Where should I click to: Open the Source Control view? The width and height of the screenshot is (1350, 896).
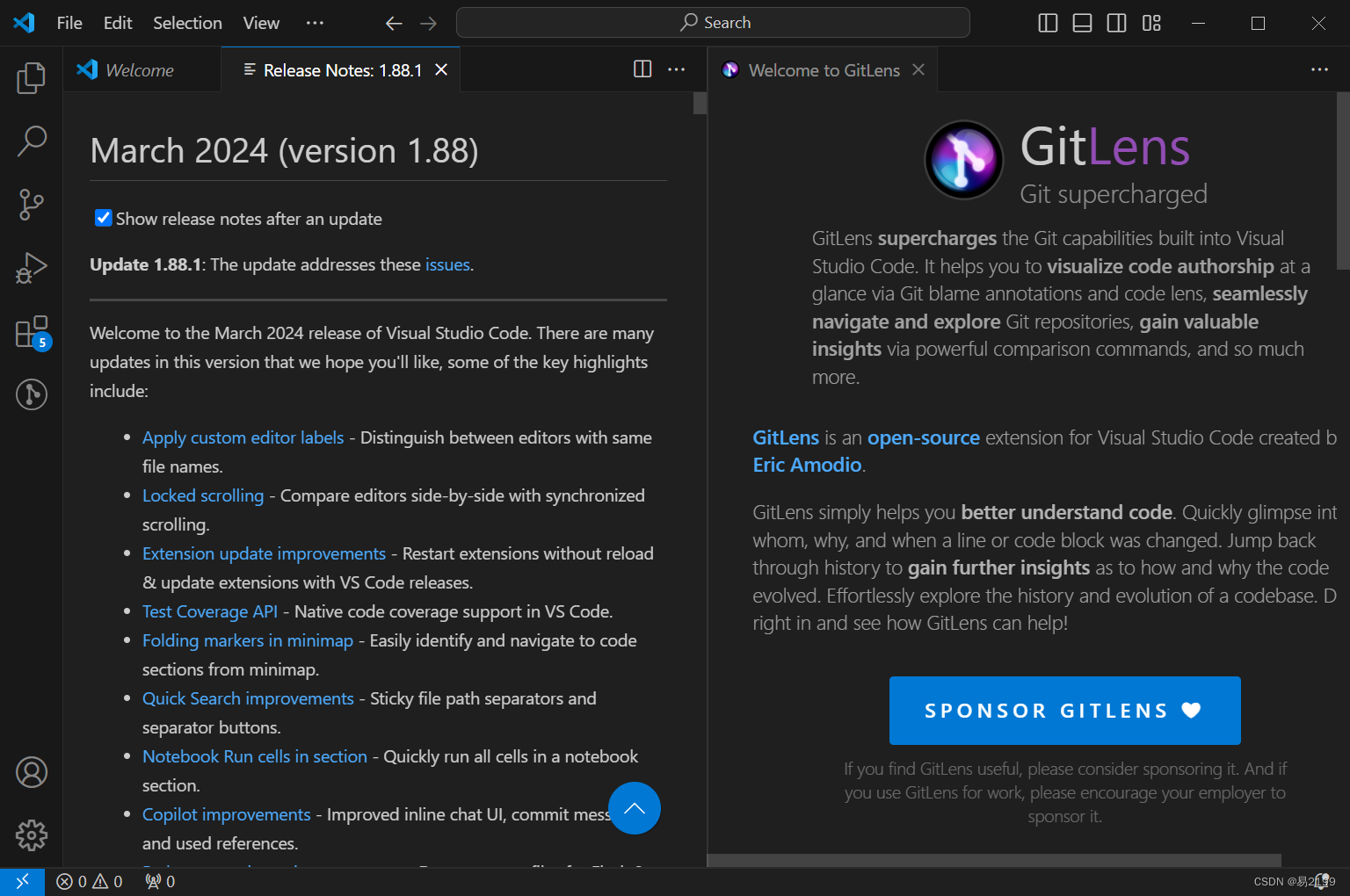(x=31, y=204)
